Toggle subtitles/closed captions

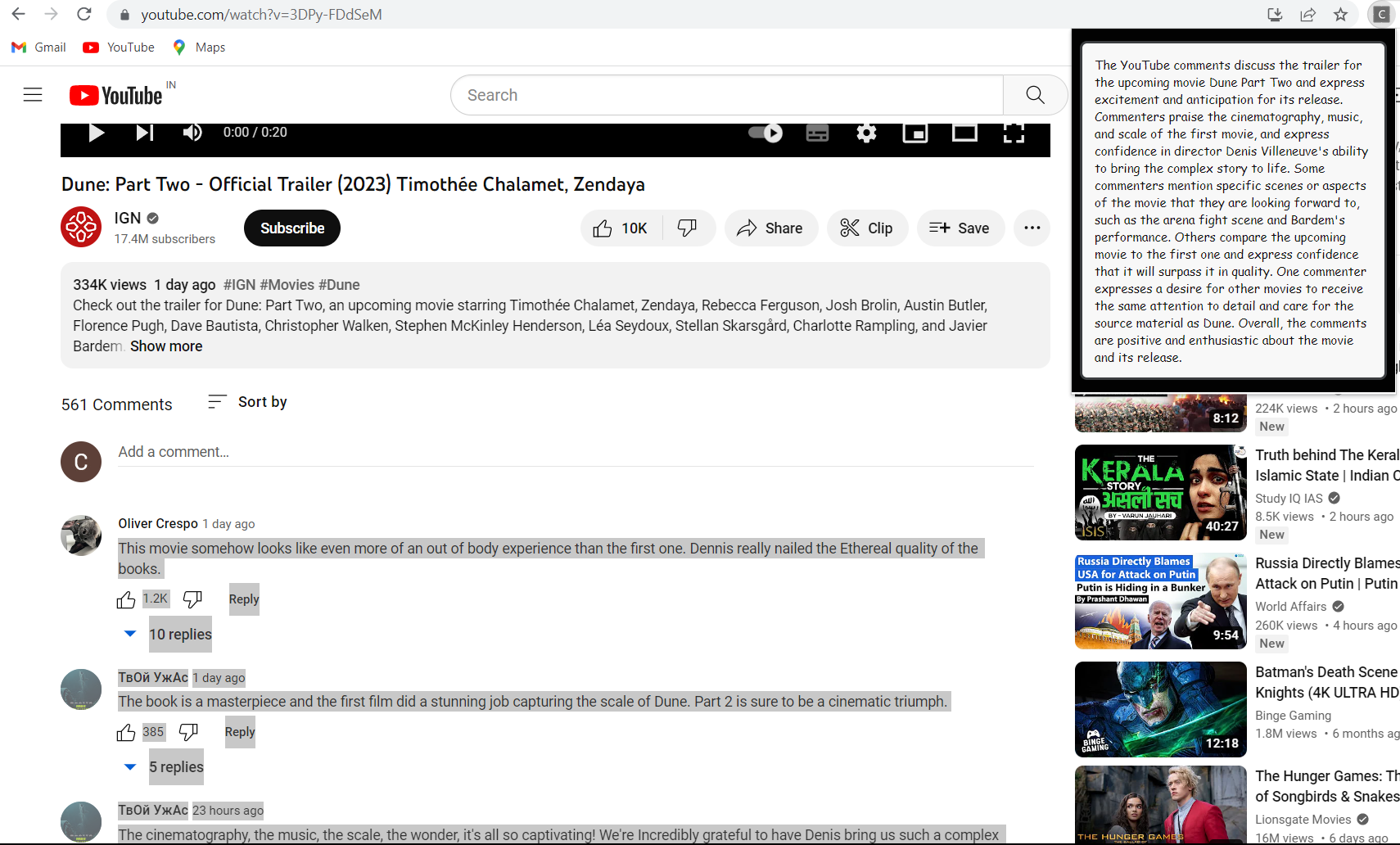point(817,133)
